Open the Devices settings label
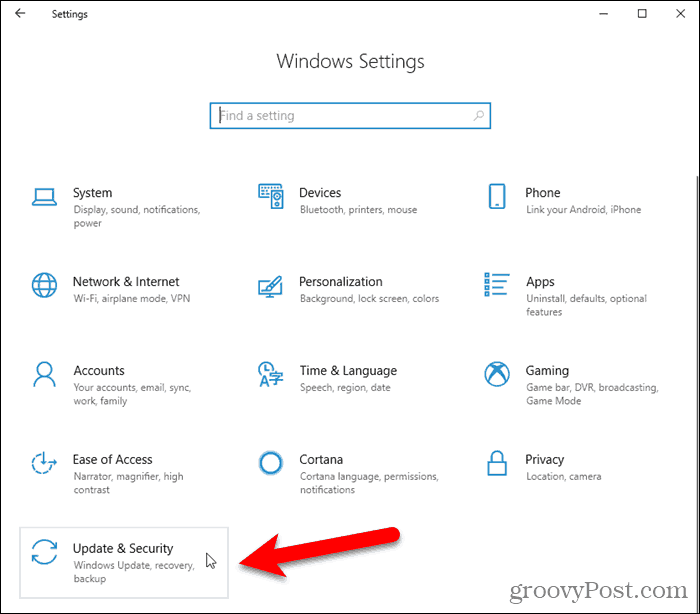 [x=320, y=193]
